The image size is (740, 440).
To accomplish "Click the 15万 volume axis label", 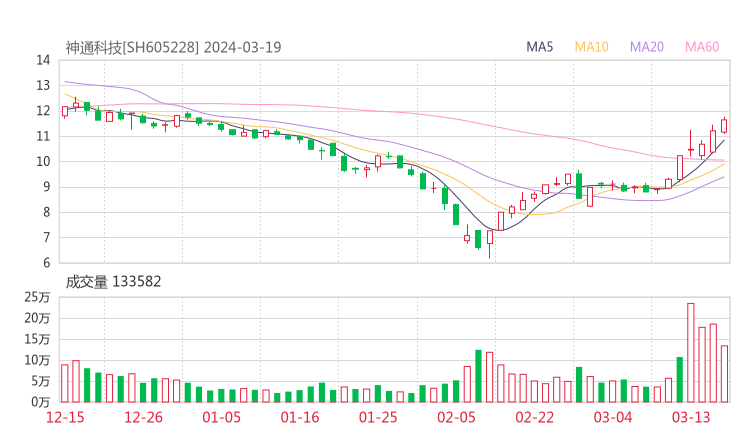I will click(x=37, y=339).
